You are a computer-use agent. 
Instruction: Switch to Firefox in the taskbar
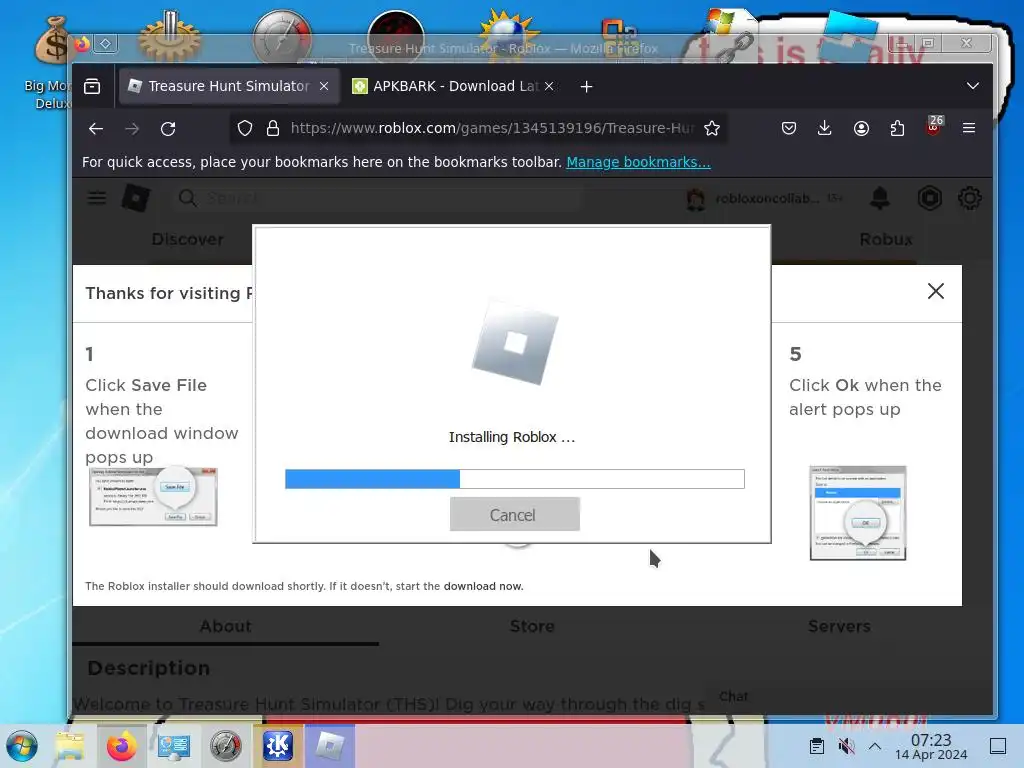click(x=122, y=746)
